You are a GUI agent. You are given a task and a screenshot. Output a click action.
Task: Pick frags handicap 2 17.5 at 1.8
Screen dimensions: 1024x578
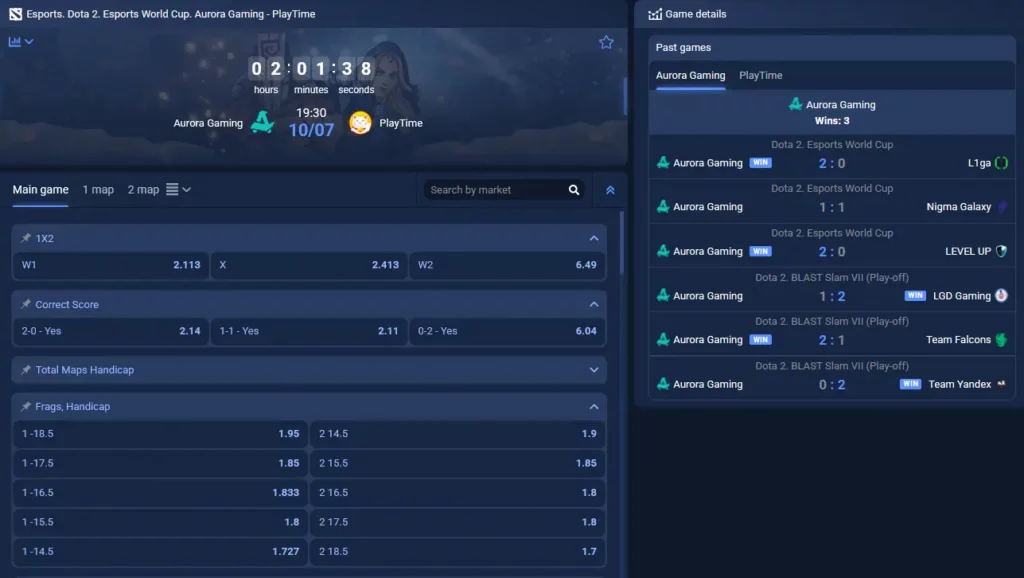[458, 522]
